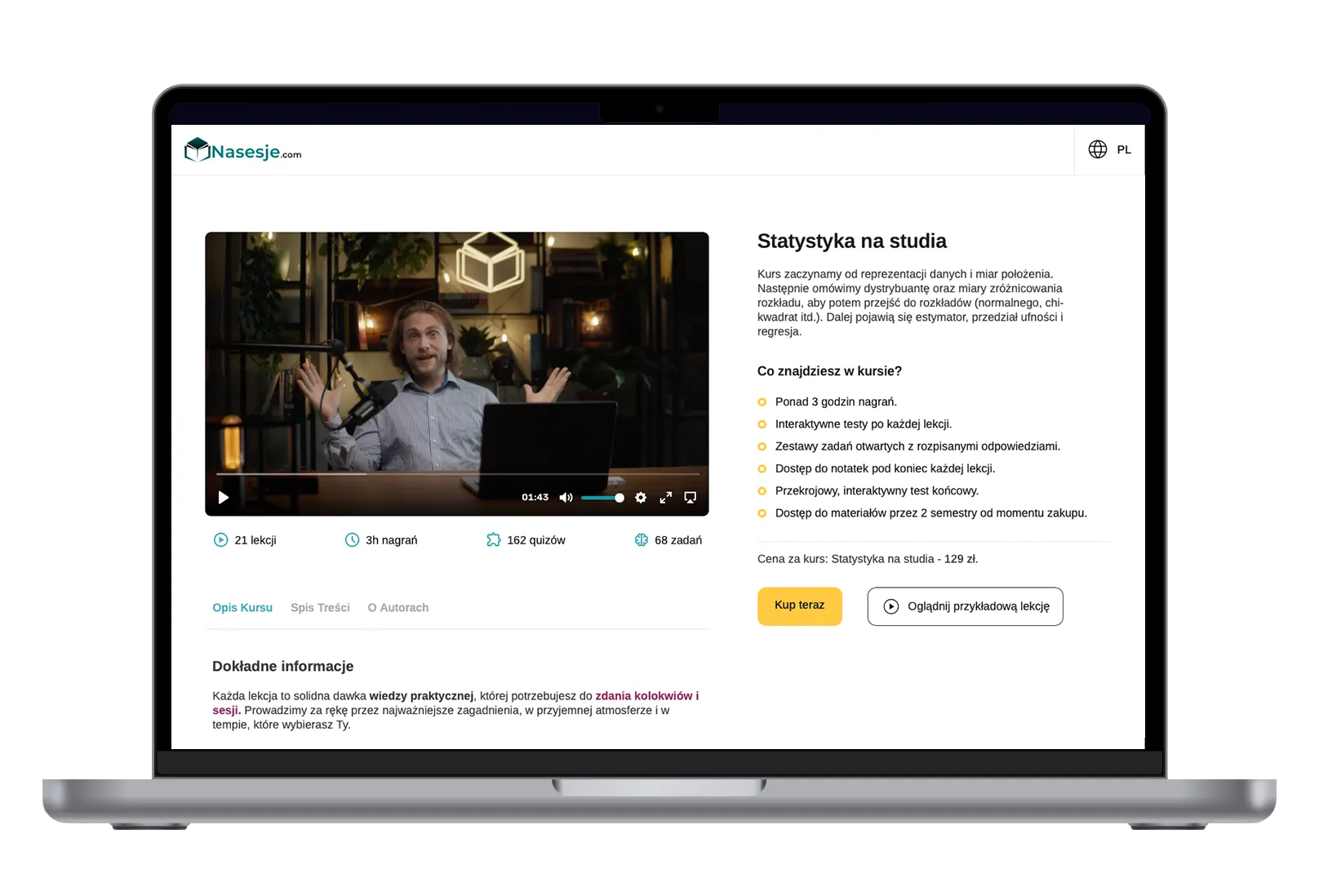Click the brain icon beside 68 zadań
The image size is (1319, 896).
pyautogui.click(x=642, y=539)
